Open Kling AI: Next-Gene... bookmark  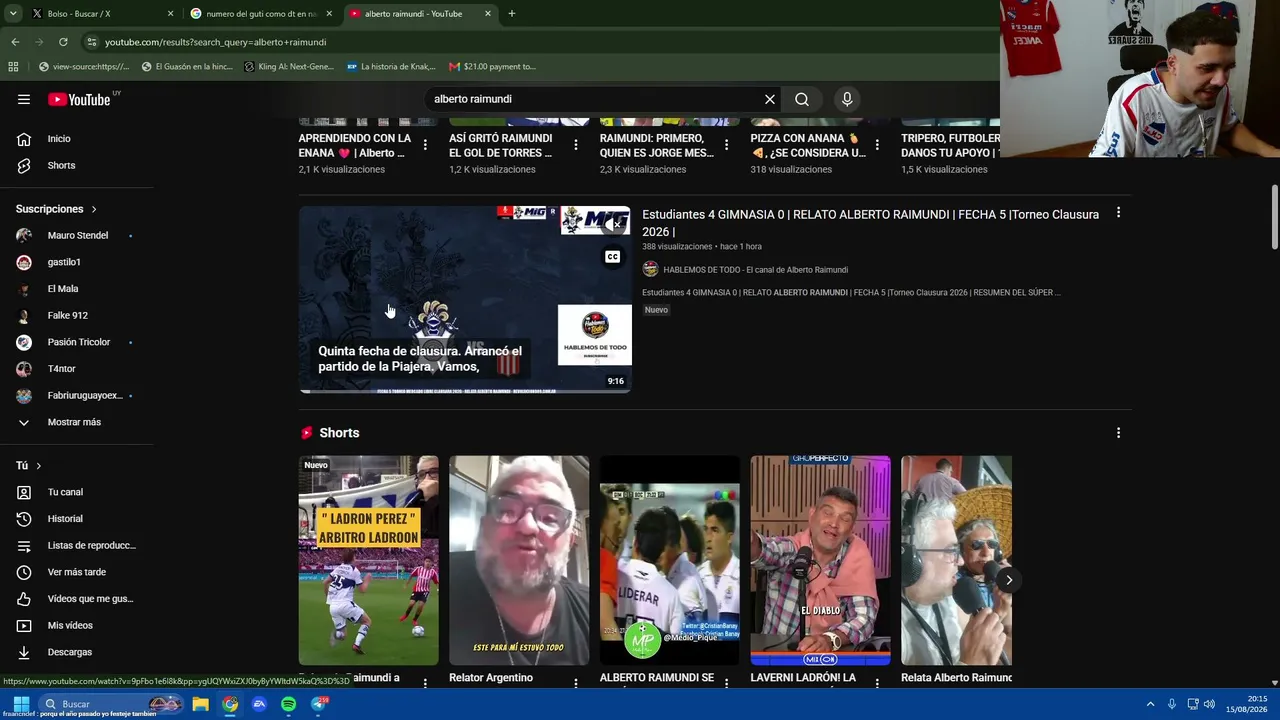point(289,67)
